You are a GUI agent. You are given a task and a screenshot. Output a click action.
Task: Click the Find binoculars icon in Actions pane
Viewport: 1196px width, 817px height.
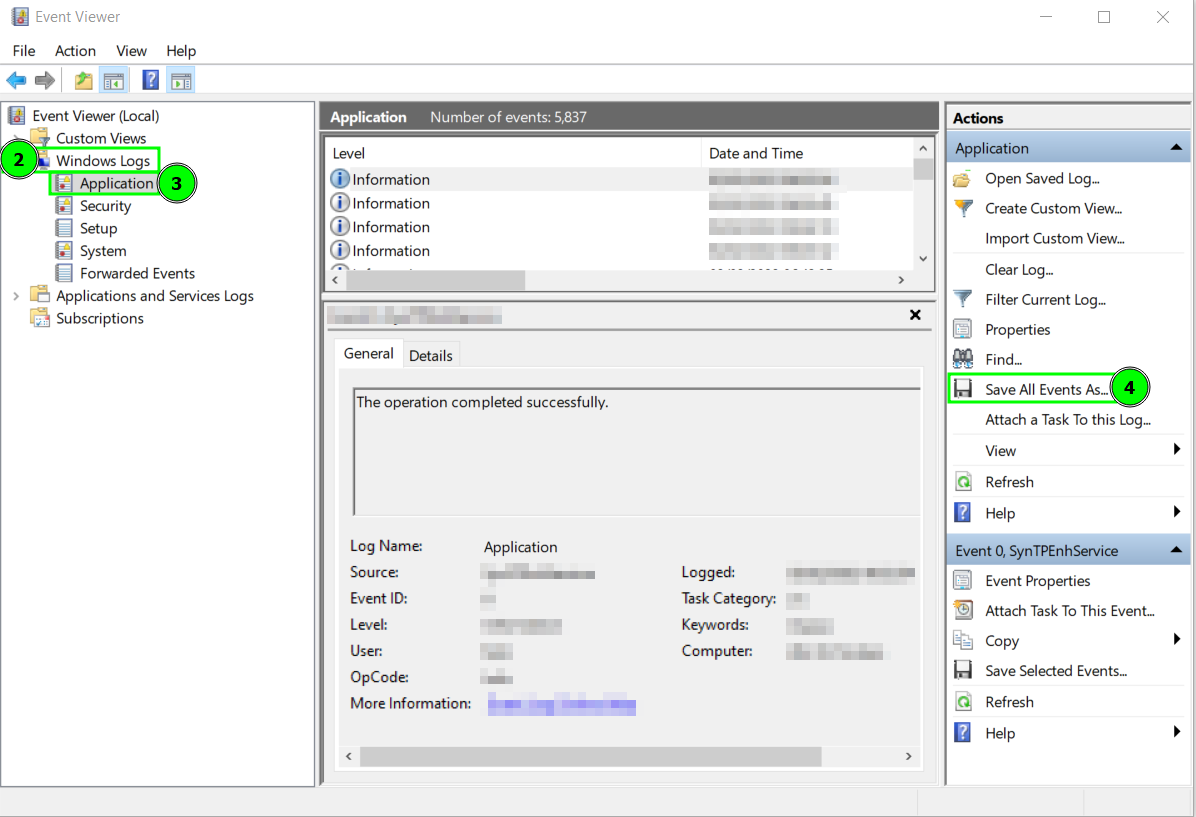click(x=962, y=358)
